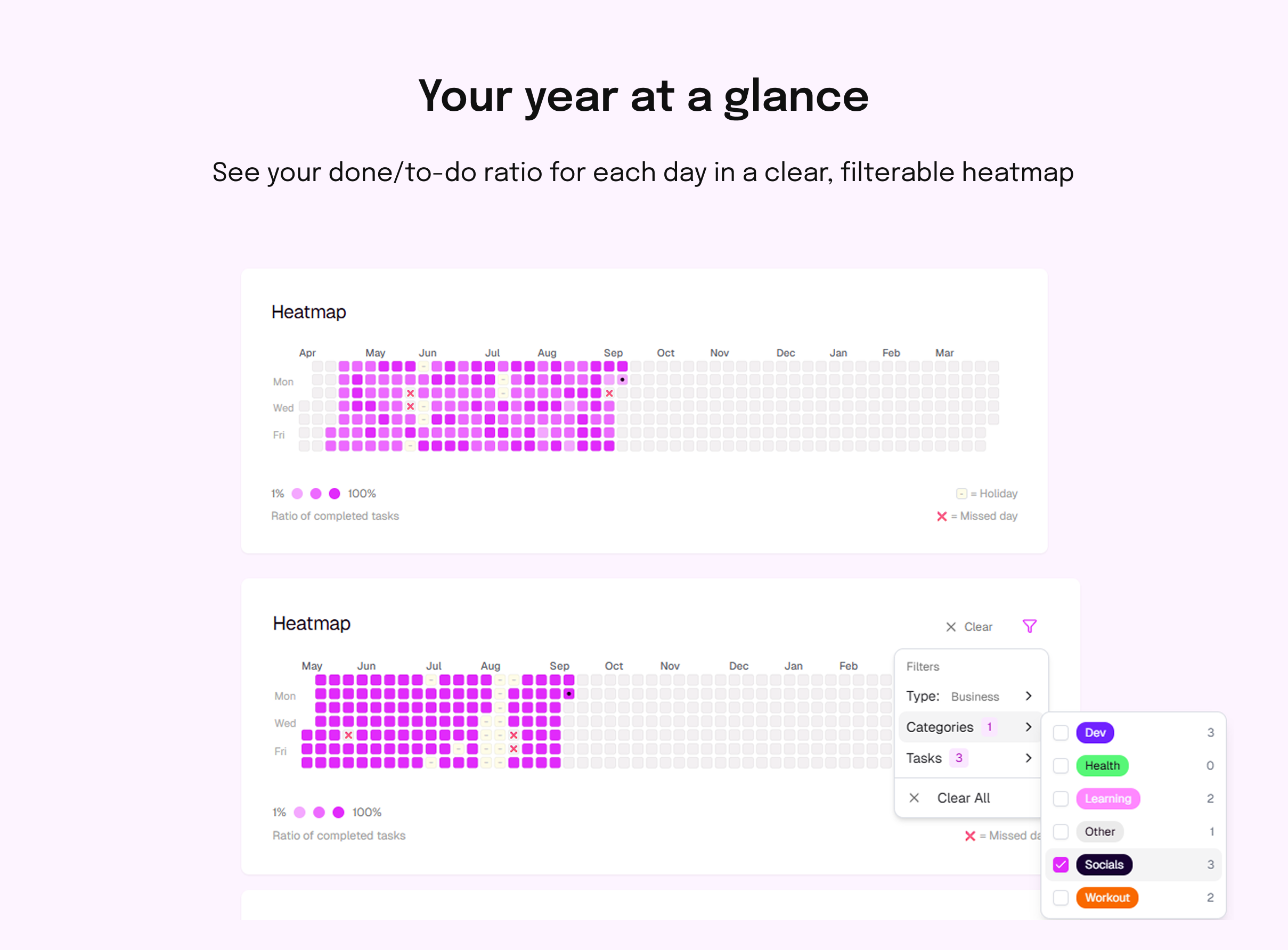Viewport: 1288px width, 950px height.
Task: Click the Dev category tag
Action: [1095, 732]
